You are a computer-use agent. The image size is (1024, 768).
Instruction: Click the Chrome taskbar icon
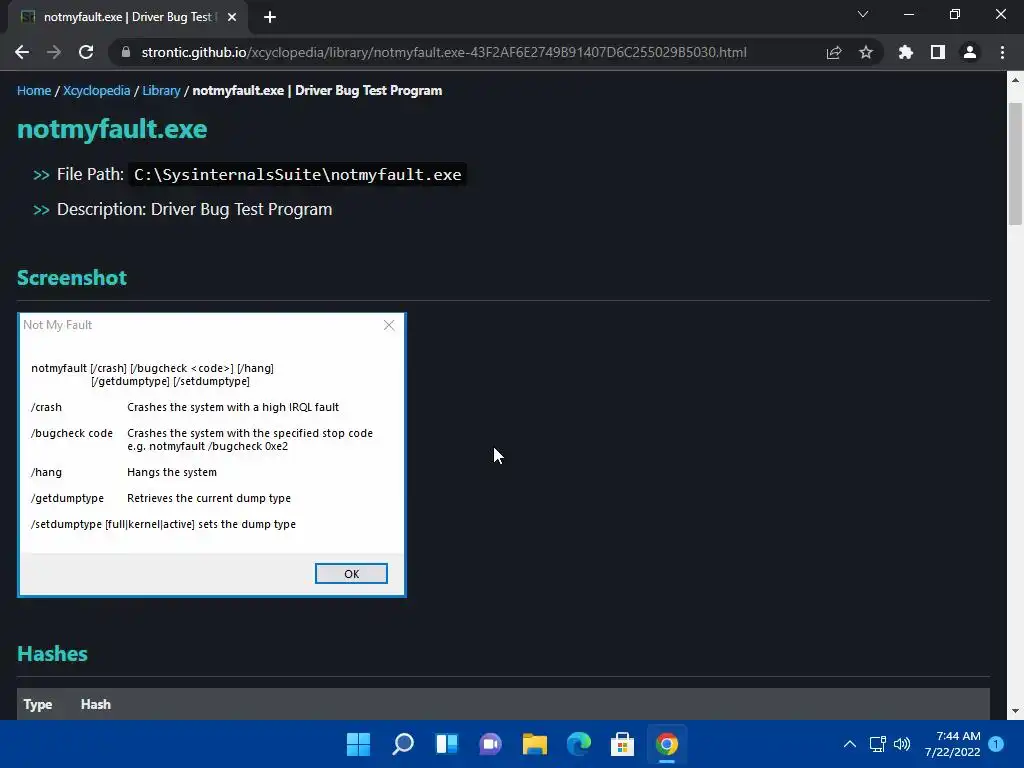667,744
